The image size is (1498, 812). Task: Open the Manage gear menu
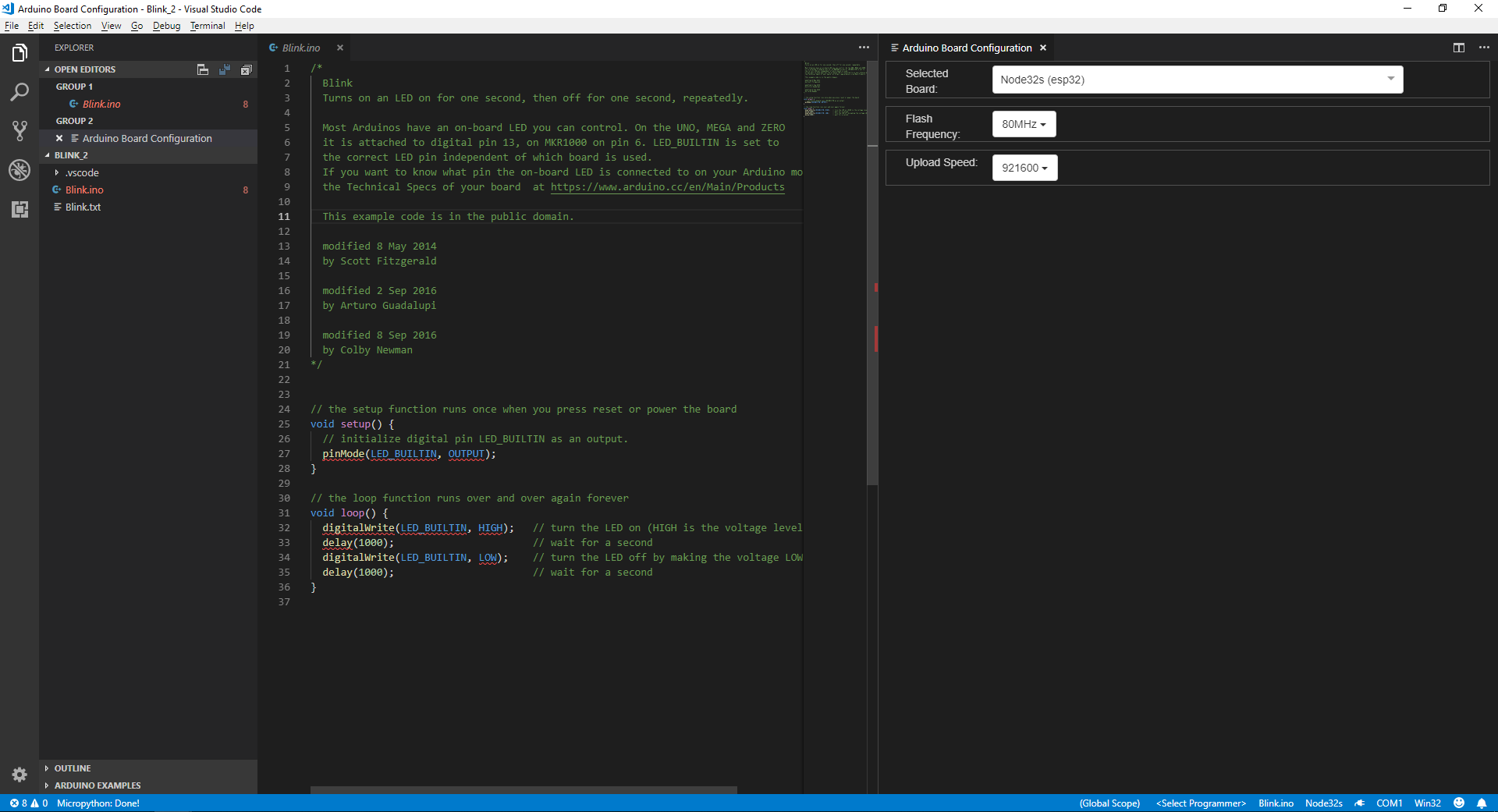click(x=20, y=775)
